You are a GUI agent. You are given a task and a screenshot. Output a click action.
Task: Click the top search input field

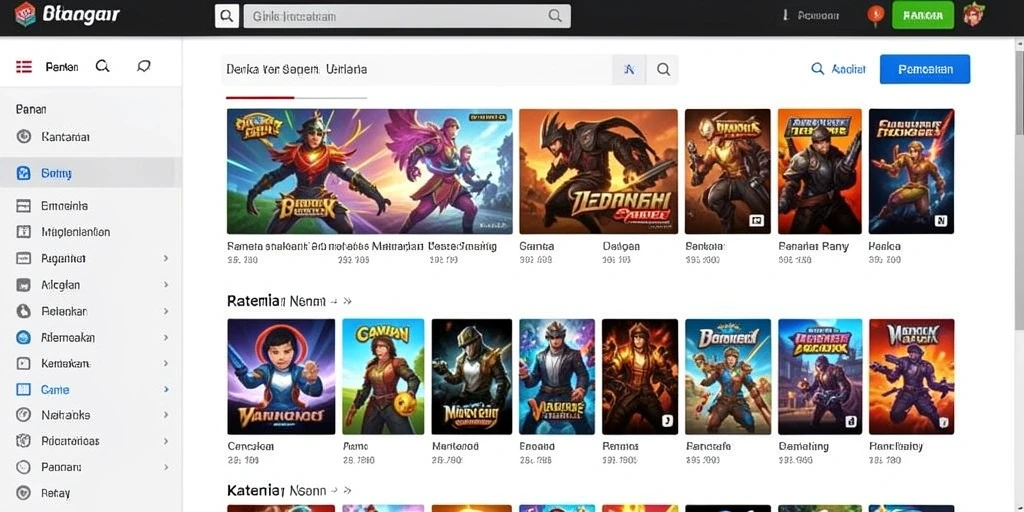407,16
